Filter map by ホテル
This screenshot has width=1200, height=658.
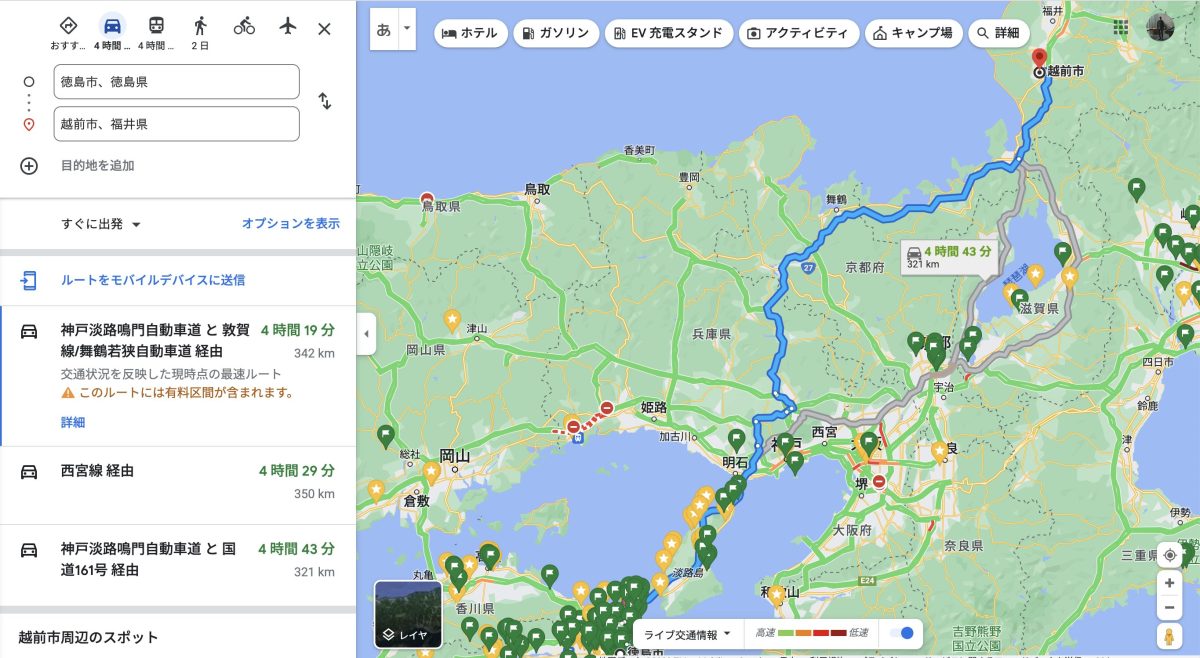pyautogui.click(x=470, y=33)
